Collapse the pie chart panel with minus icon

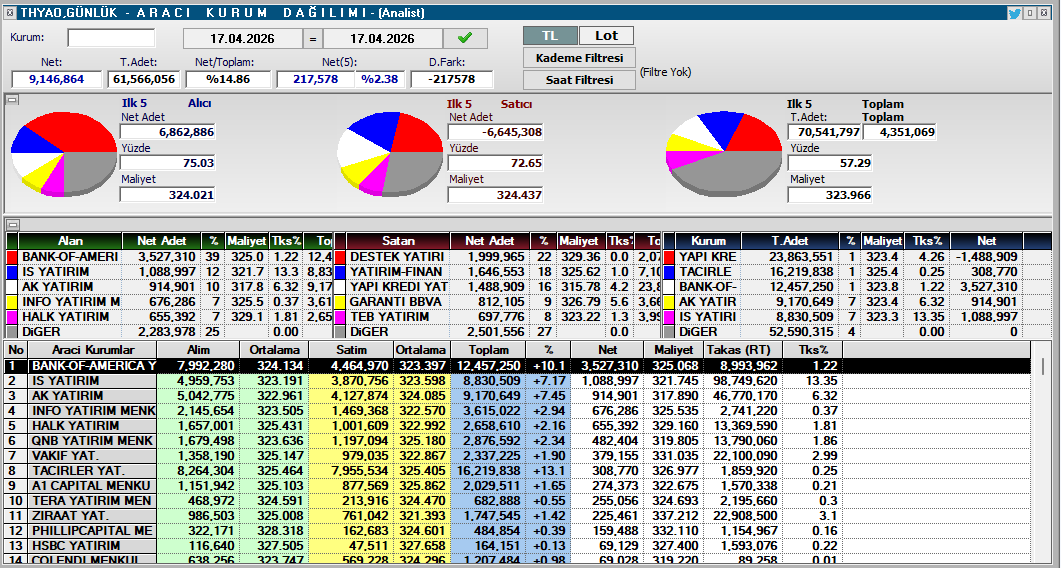click(12, 100)
